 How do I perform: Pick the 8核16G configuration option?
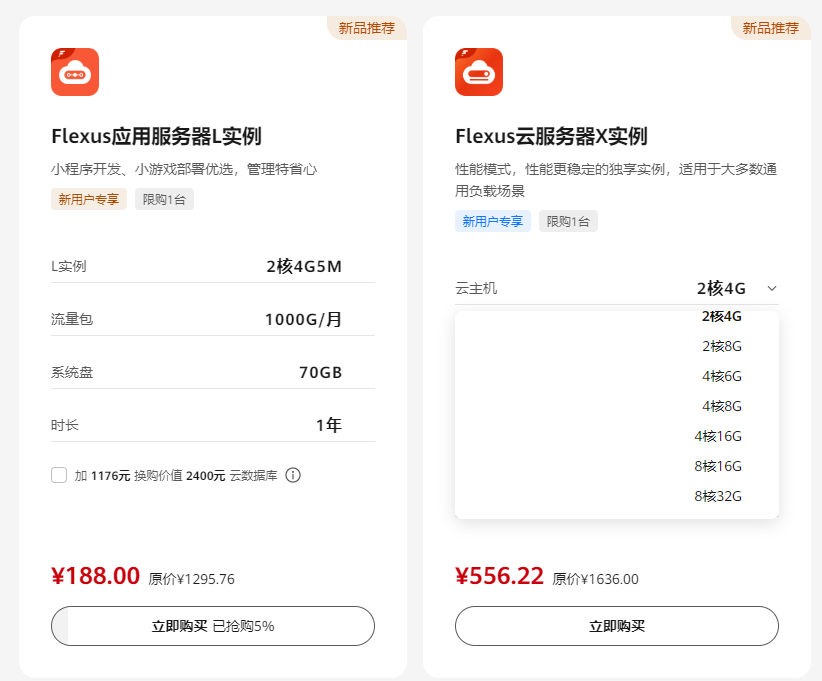coord(718,466)
